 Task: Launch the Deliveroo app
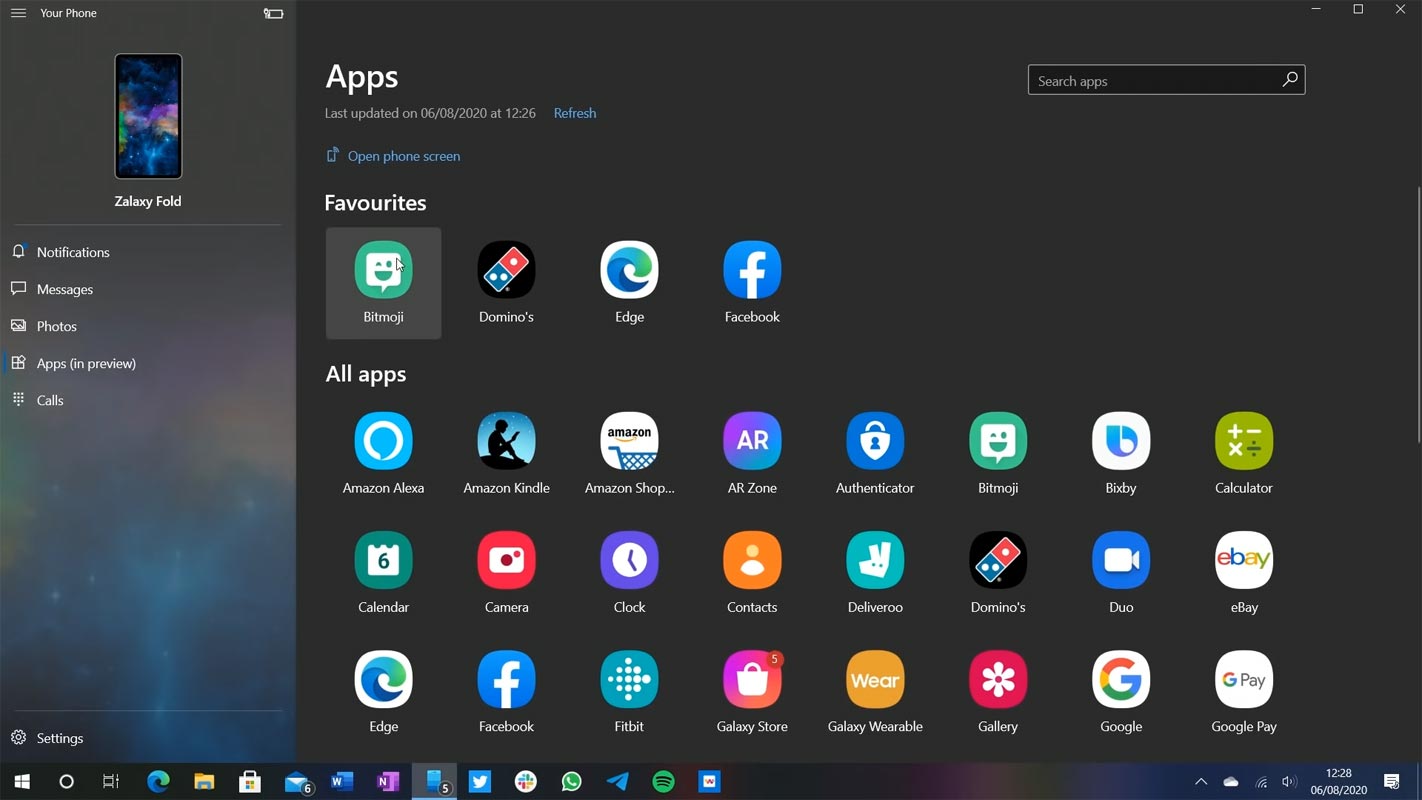point(875,572)
